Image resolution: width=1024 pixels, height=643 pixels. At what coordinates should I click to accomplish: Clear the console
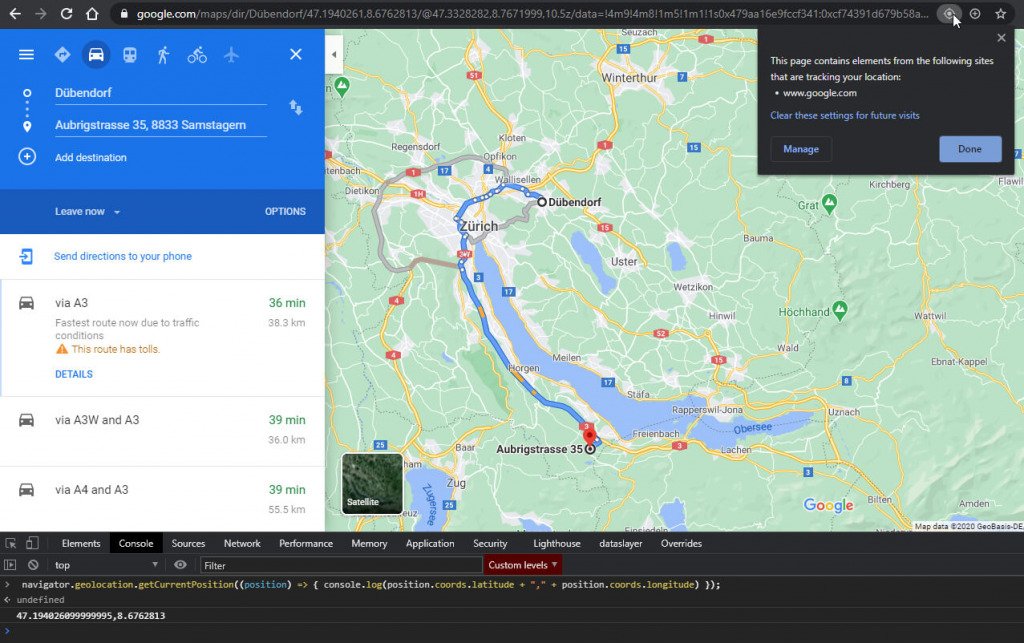click(33, 565)
